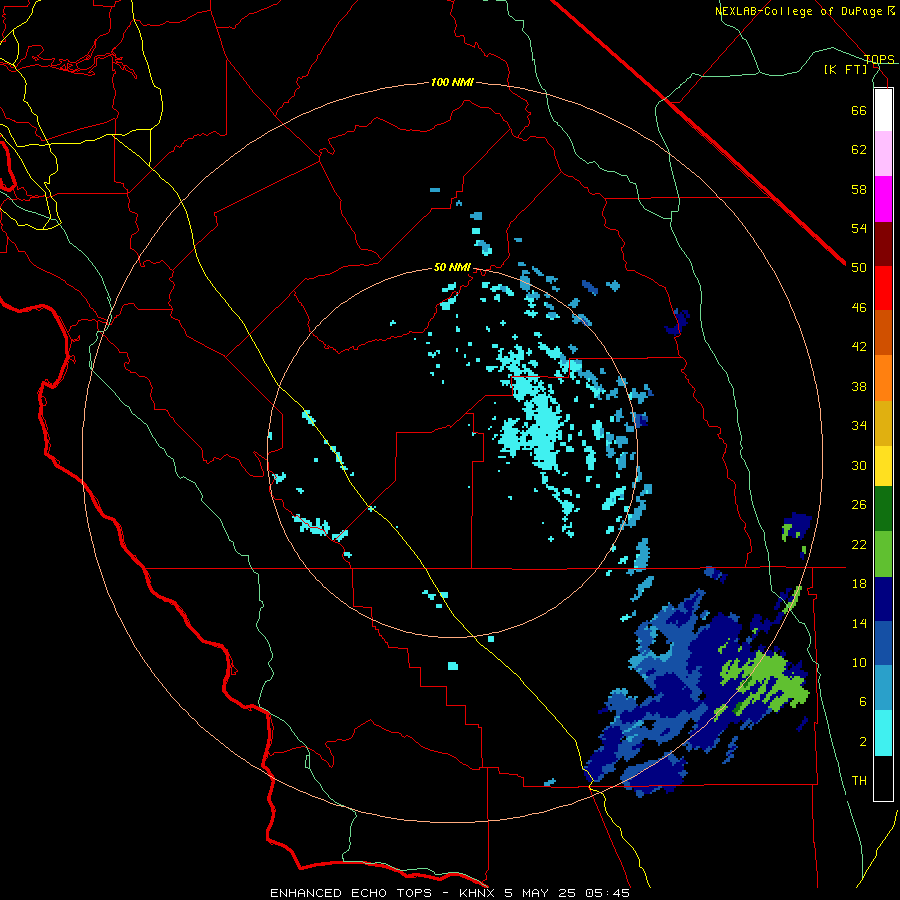This screenshot has height=900, width=900.
Task: Click the orange legend swatch beside 42
Action: tap(883, 378)
